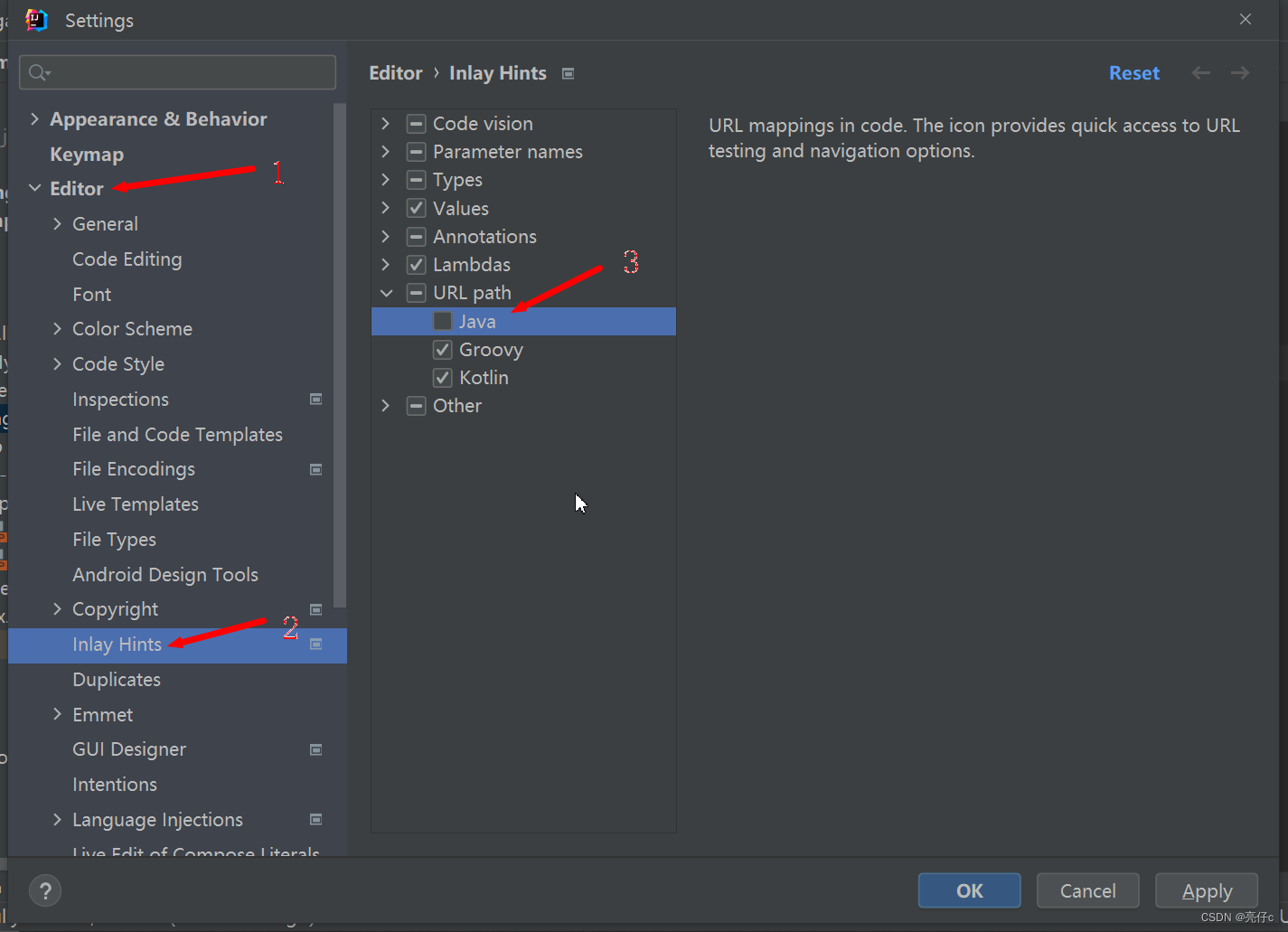Screen dimensions: 1288x932
Task: Collapse the URL path node
Action: coord(386,292)
